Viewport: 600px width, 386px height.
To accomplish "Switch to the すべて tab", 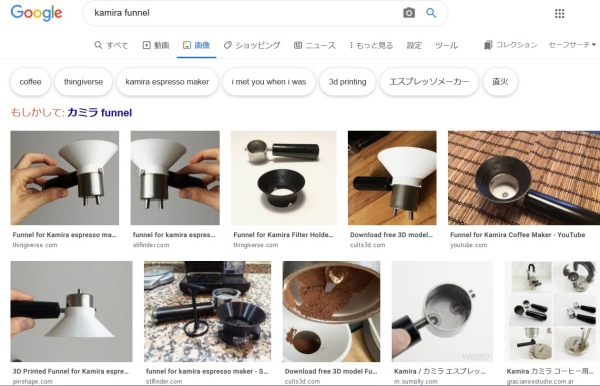I will [111, 45].
